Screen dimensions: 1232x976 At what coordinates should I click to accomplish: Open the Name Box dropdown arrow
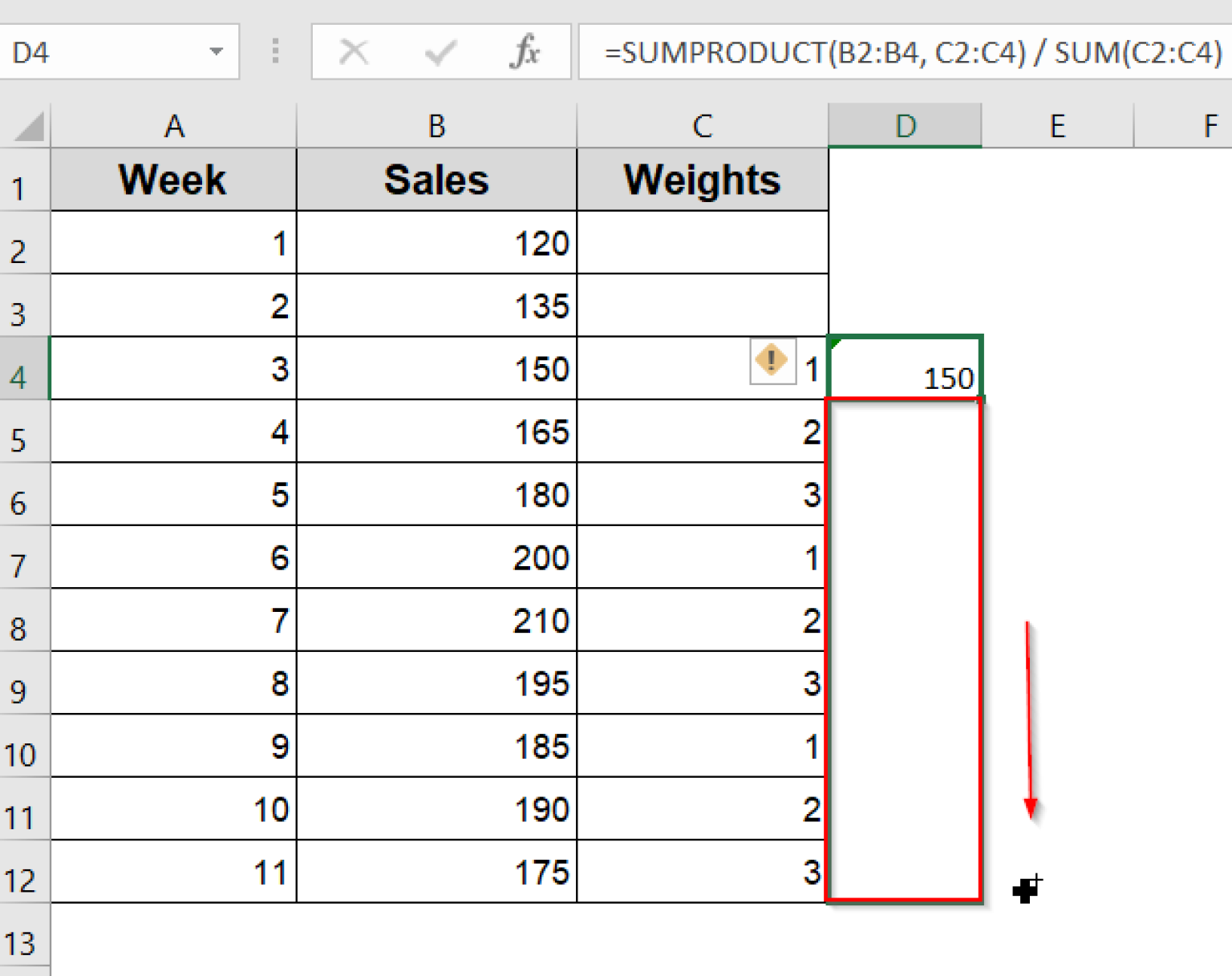click(x=215, y=51)
